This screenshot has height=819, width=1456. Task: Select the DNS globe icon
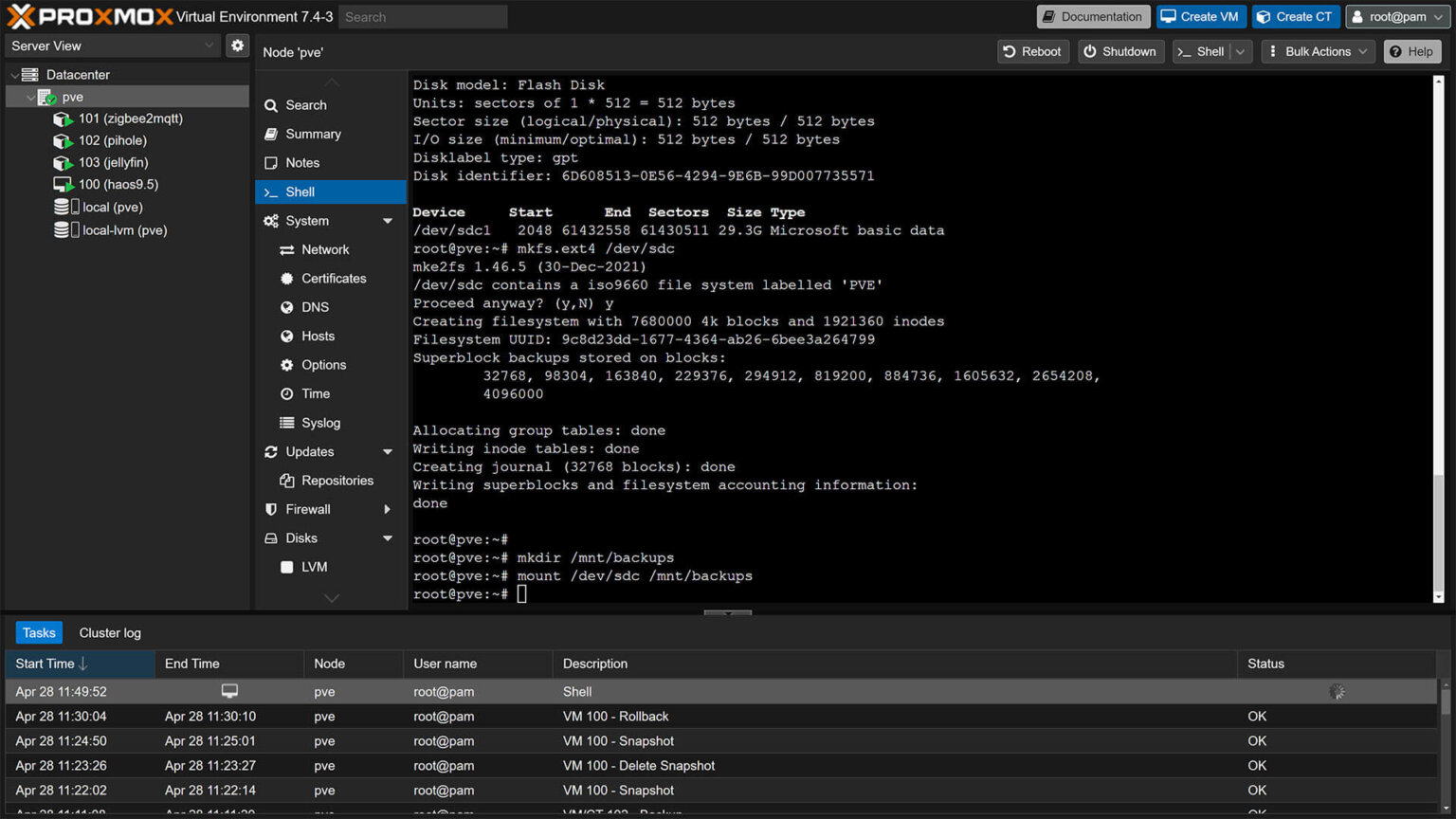pos(287,306)
